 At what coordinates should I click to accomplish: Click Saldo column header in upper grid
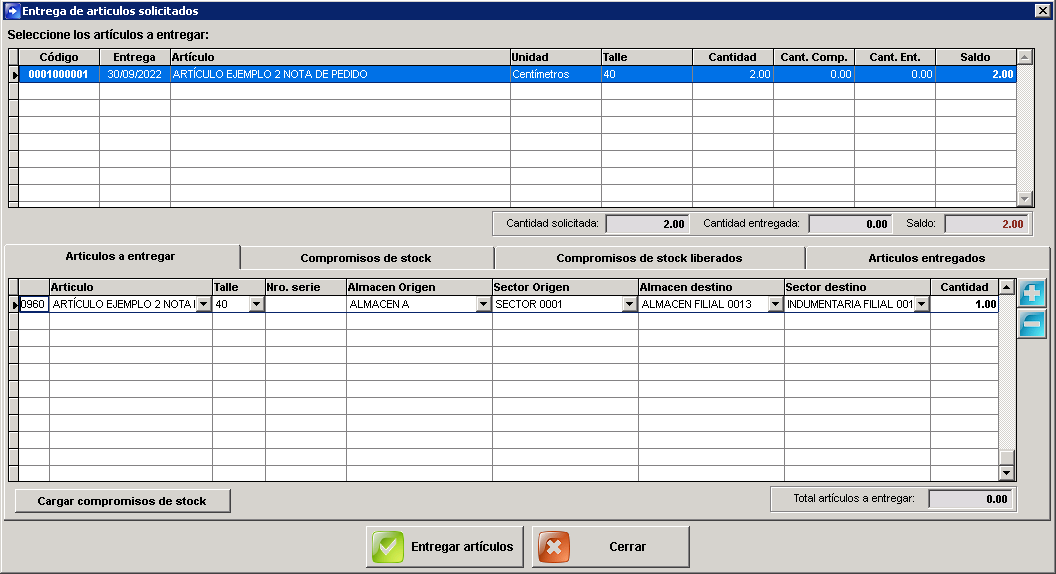(976, 57)
